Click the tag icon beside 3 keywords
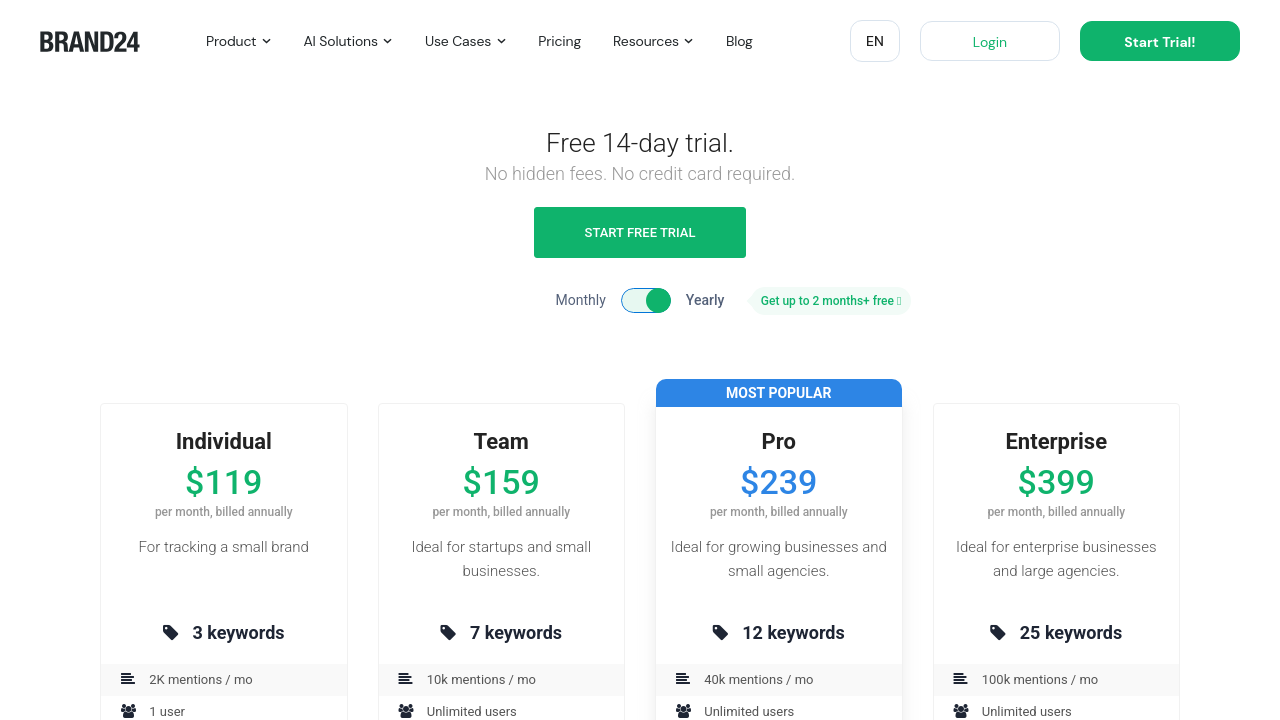1280x720 pixels. pos(171,633)
